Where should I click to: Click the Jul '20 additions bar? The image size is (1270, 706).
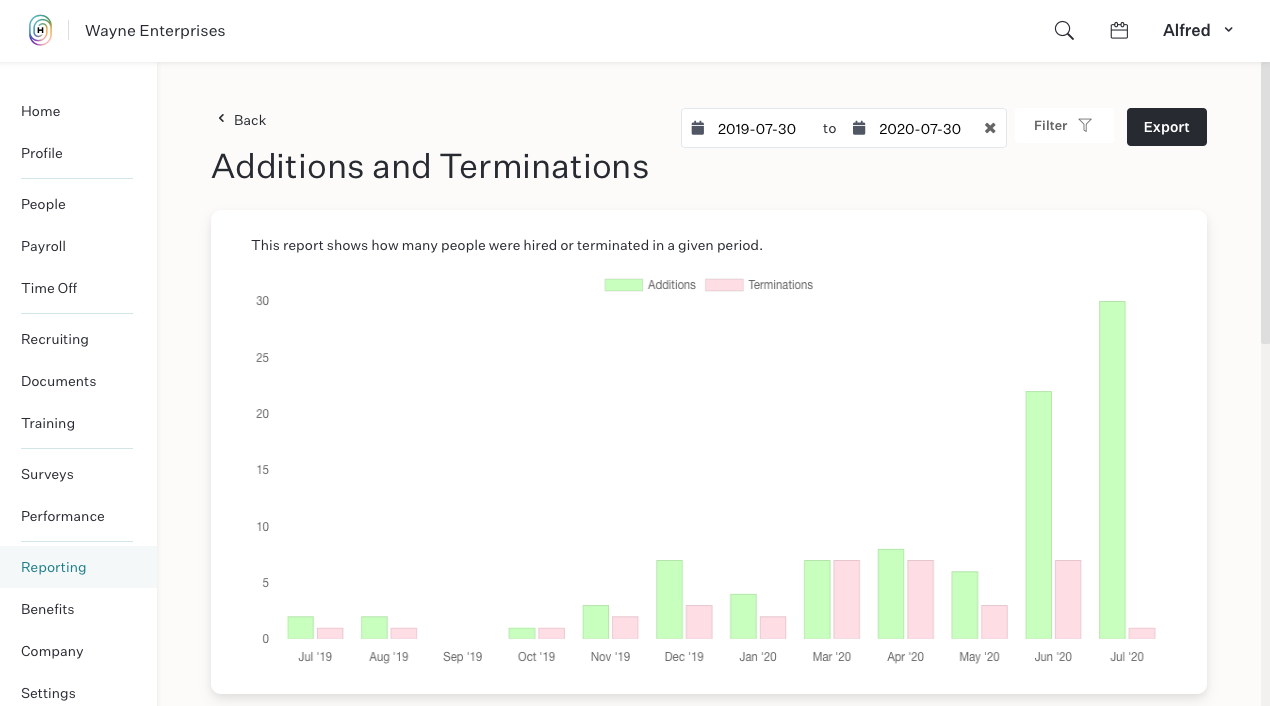click(1112, 470)
